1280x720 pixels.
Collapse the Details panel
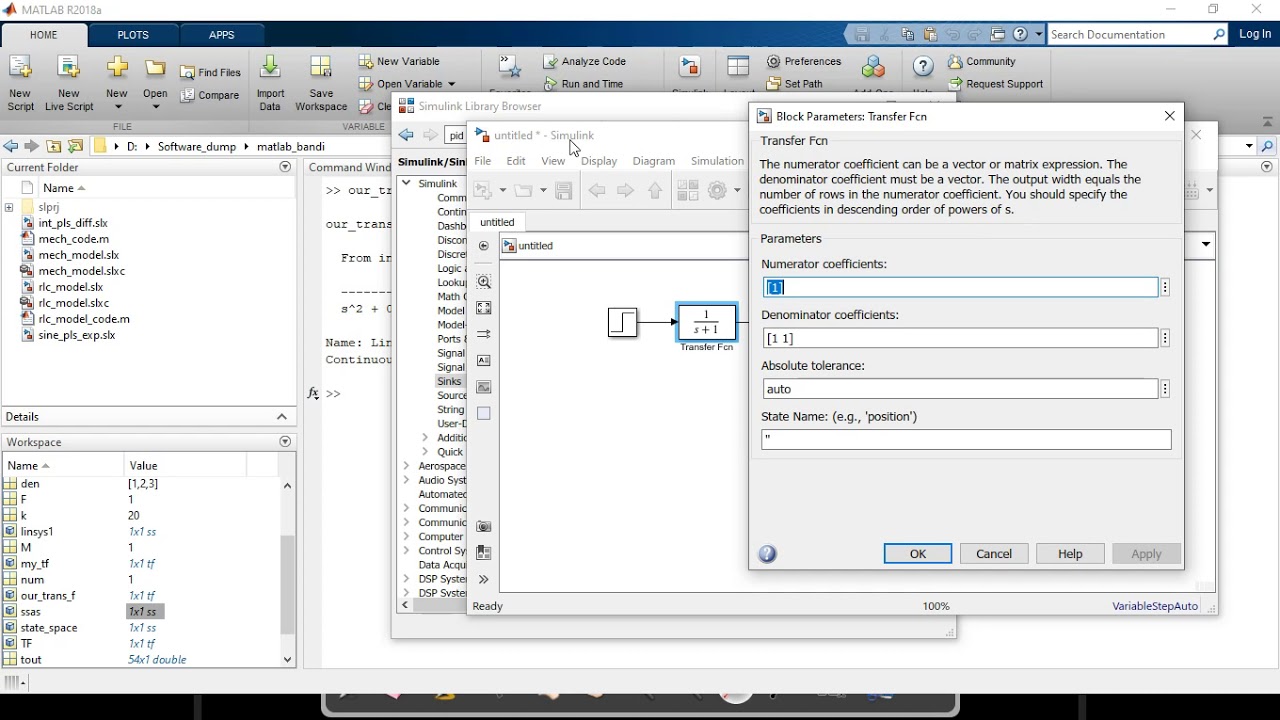pos(282,417)
